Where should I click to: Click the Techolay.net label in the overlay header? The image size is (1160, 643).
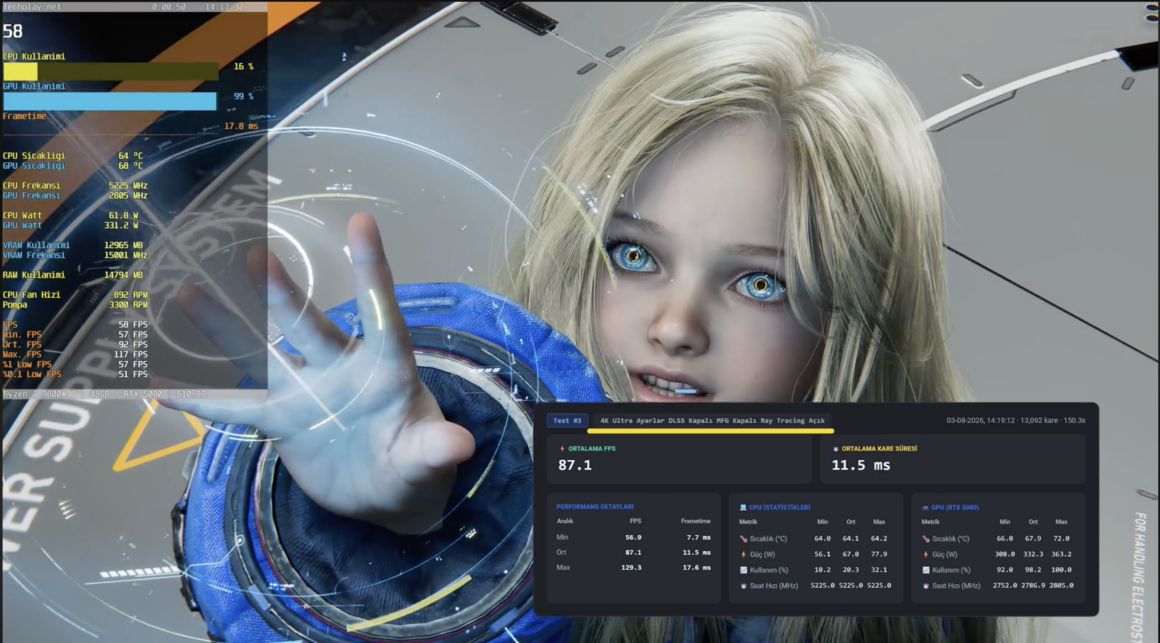(32, 7)
